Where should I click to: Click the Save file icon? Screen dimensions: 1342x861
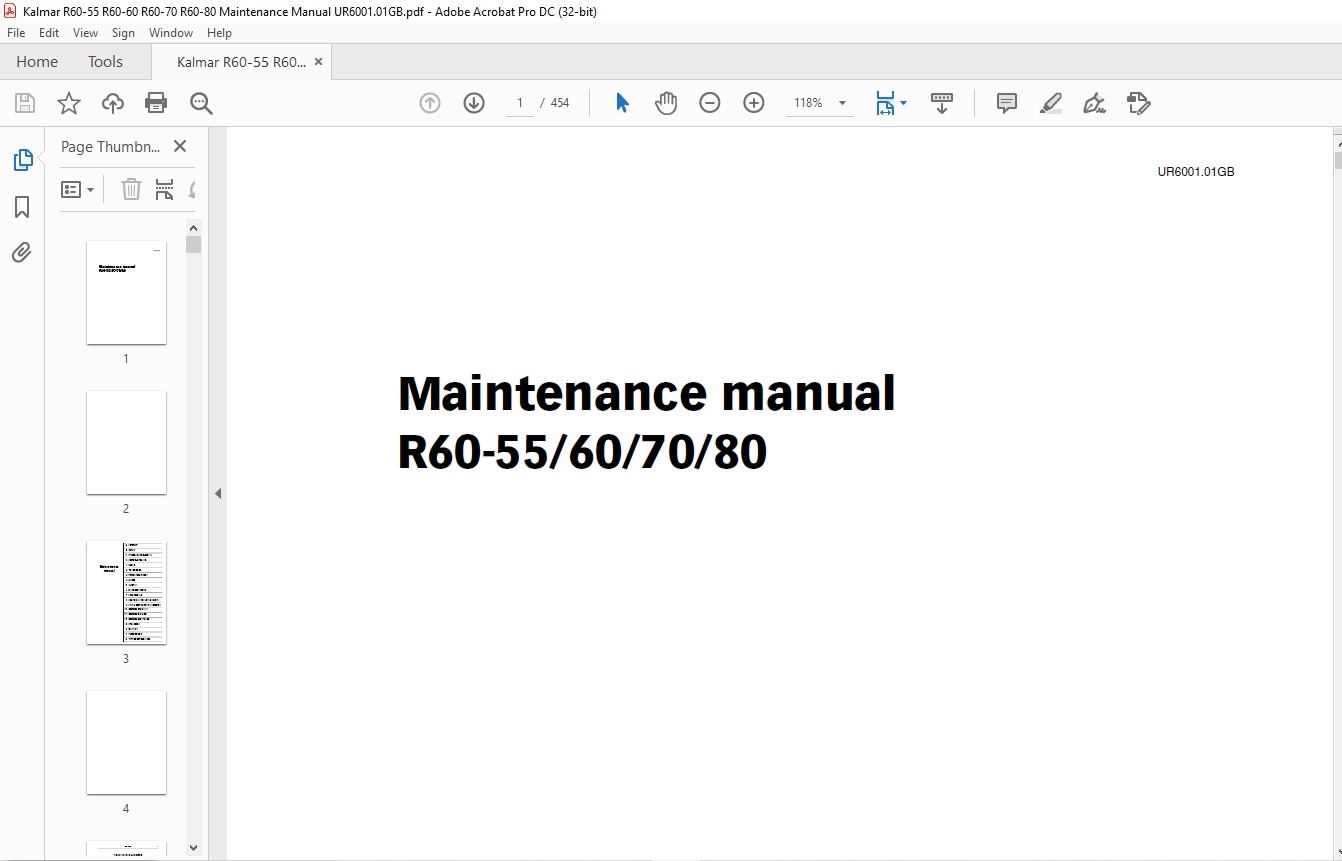click(25, 103)
